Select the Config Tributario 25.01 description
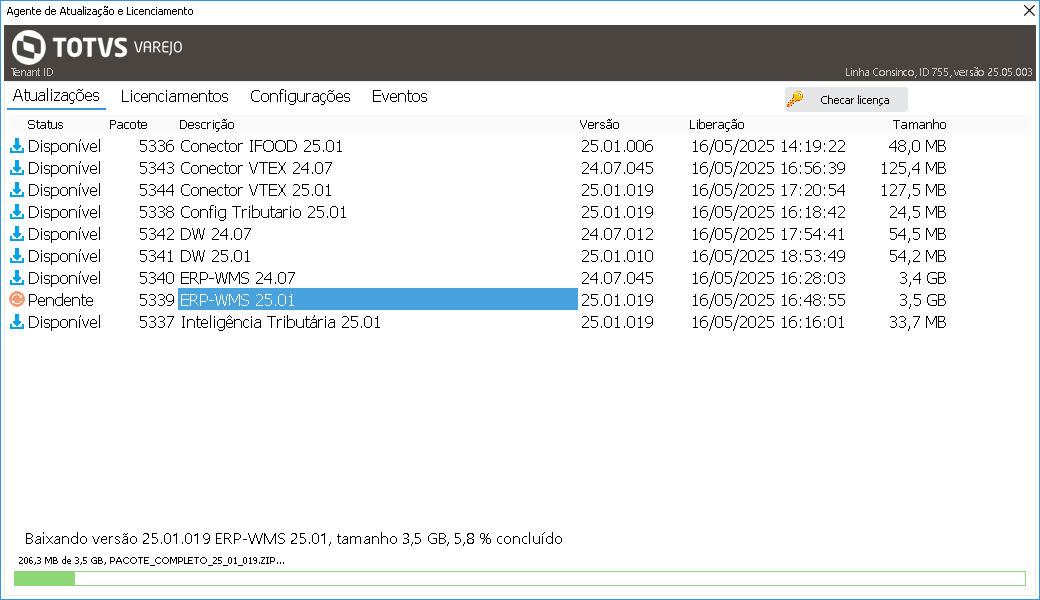This screenshot has height=600, width=1040. click(263, 211)
